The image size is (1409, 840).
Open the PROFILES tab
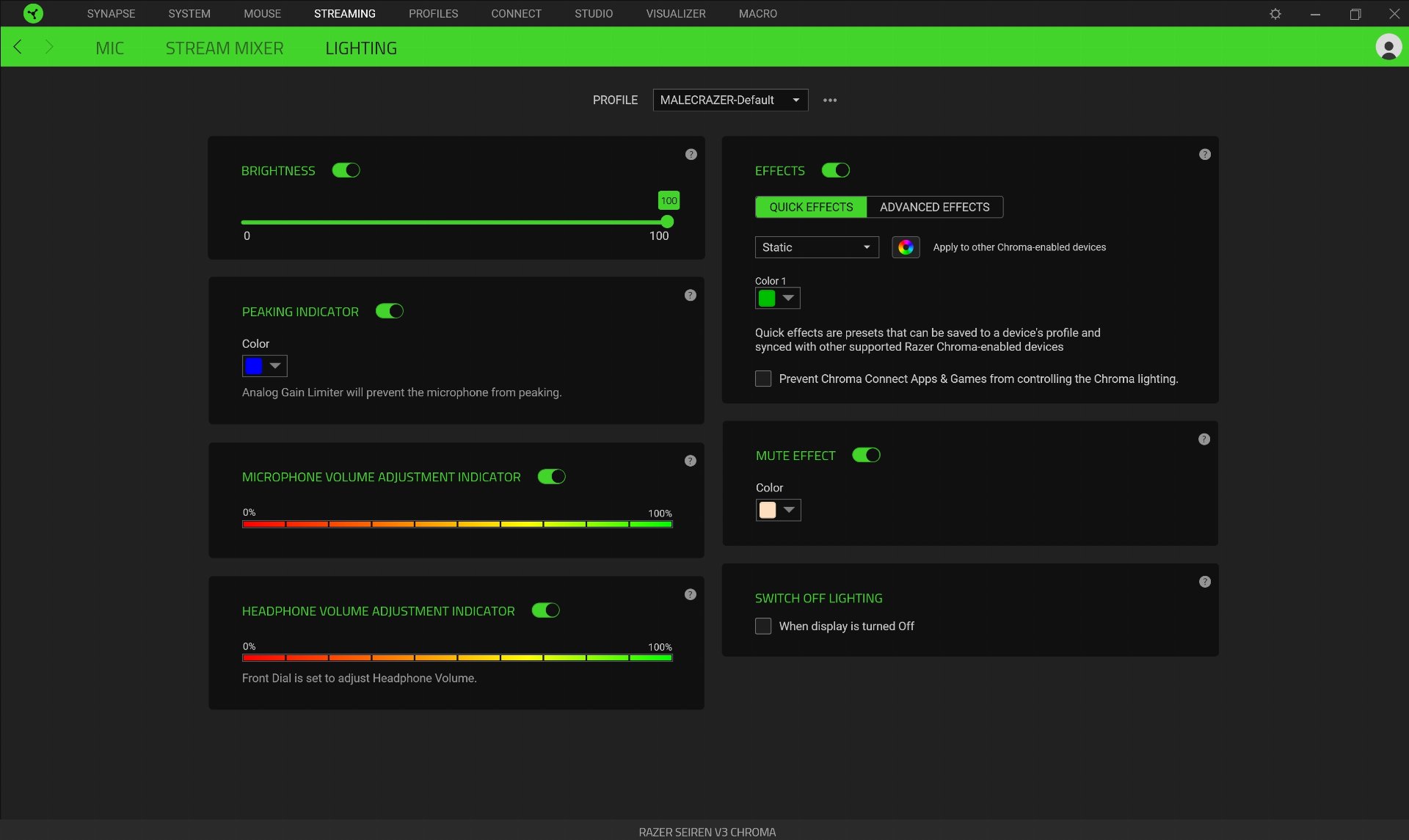point(433,13)
